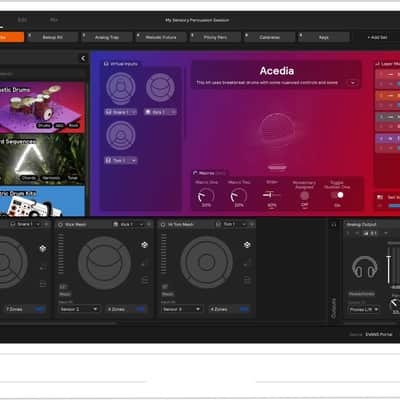Toggle the Momentary Assigned button showing Off
The width and height of the screenshot is (400, 400).
click(x=304, y=196)
